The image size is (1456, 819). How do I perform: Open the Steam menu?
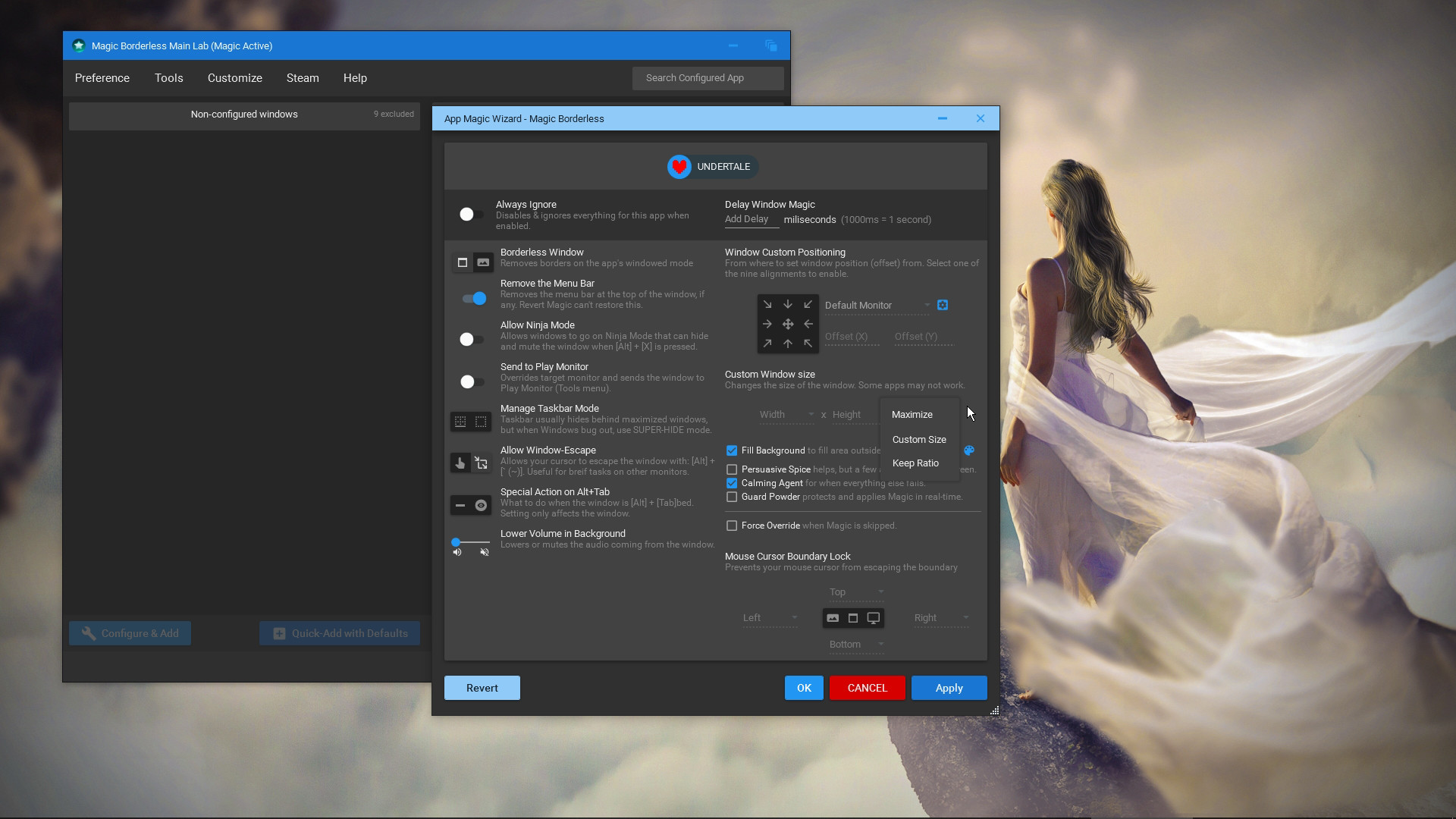click(302, 77)
